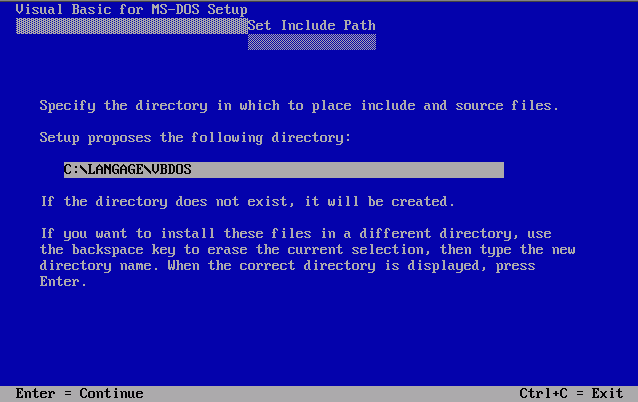This screenshot has width=638, height=402.
Task: Click the Ctrl+C = Exit option
Action: coord(571,393)
